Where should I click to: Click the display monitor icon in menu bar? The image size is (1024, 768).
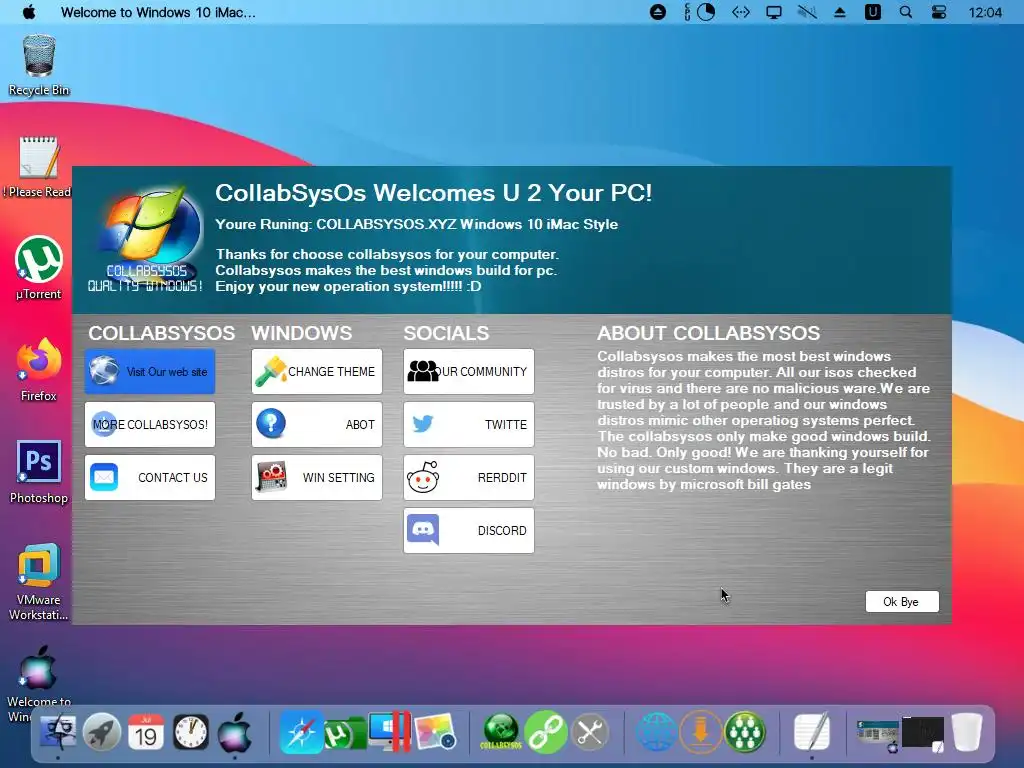774,12
